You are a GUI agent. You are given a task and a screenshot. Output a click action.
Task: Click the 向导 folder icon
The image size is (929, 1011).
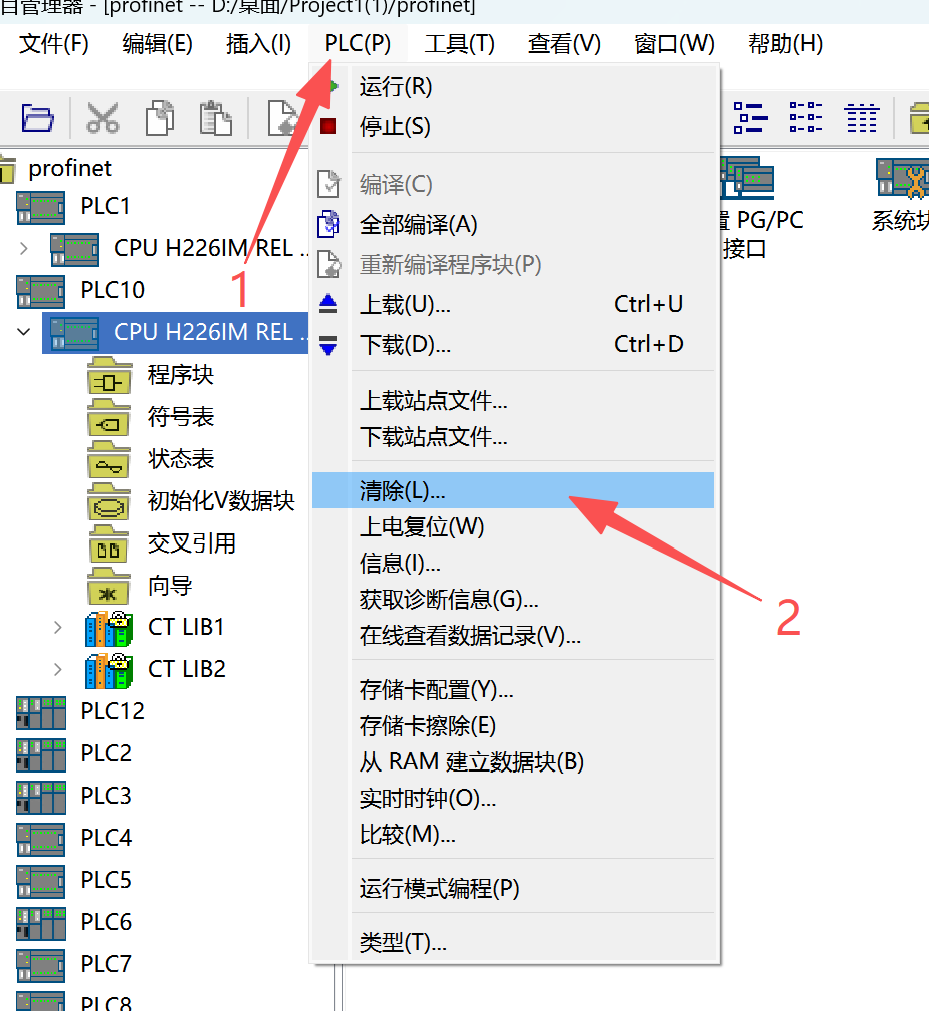[109, 586]
